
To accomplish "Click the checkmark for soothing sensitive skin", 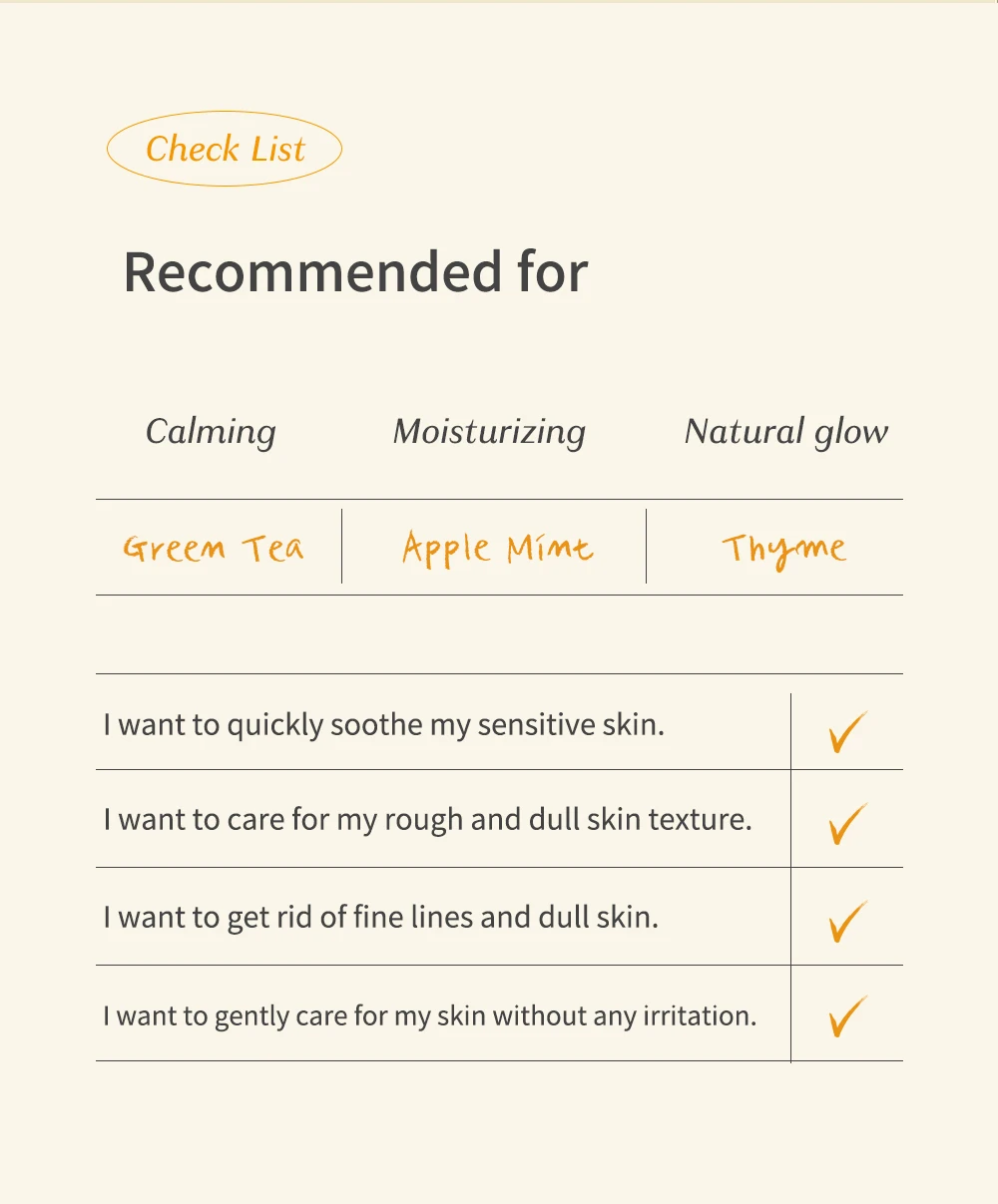I will [846, 731].
